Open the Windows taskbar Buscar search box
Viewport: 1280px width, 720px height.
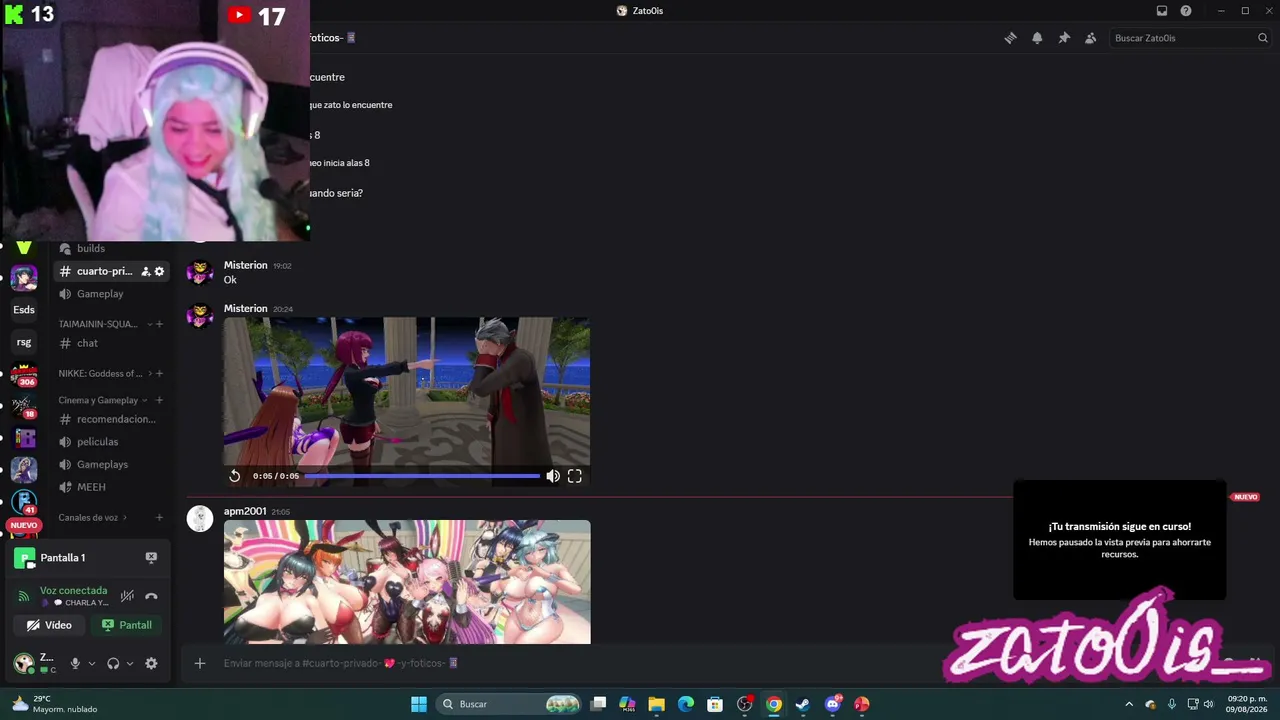coord(510,704)
